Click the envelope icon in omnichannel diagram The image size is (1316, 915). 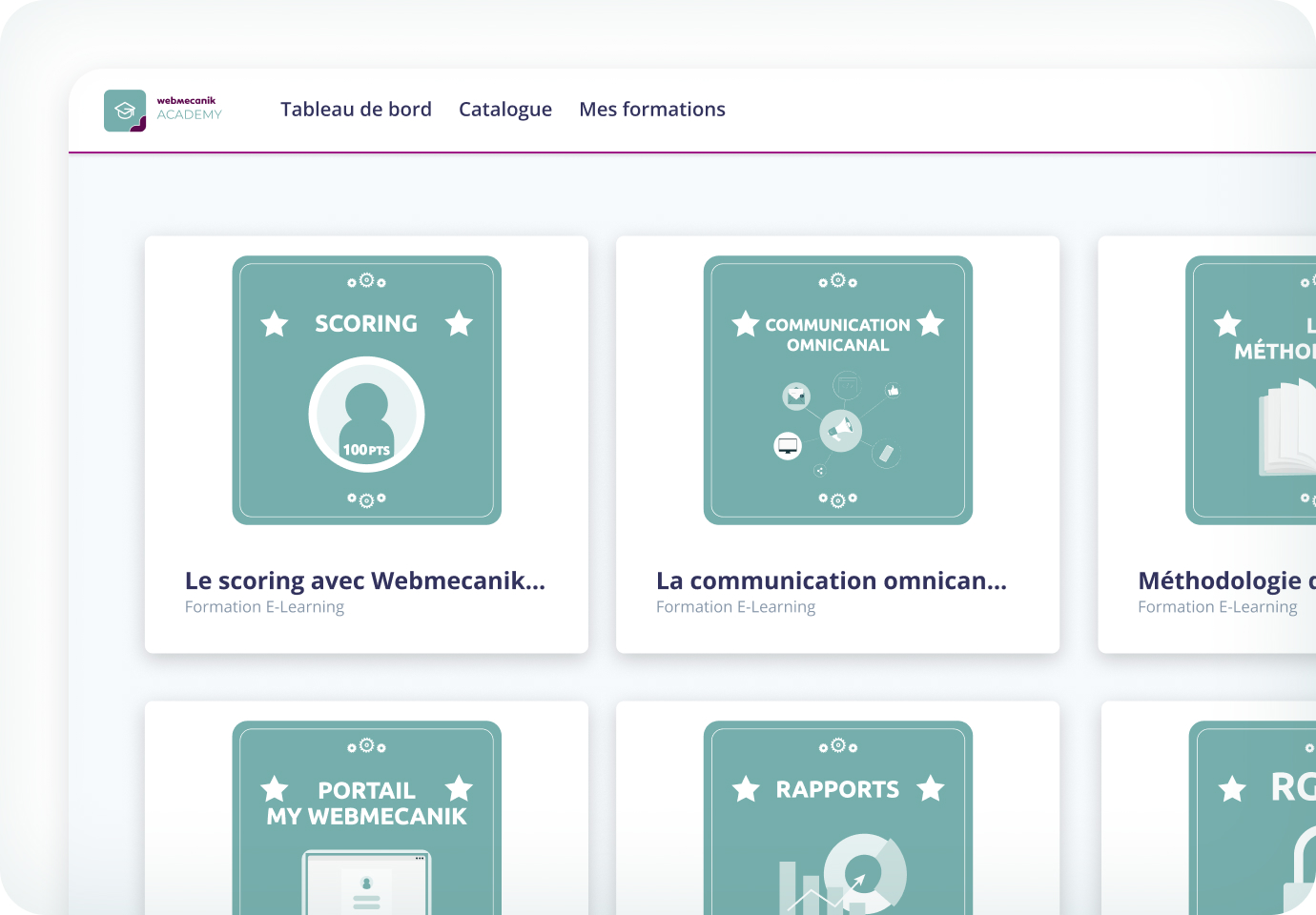pos(796,395)
